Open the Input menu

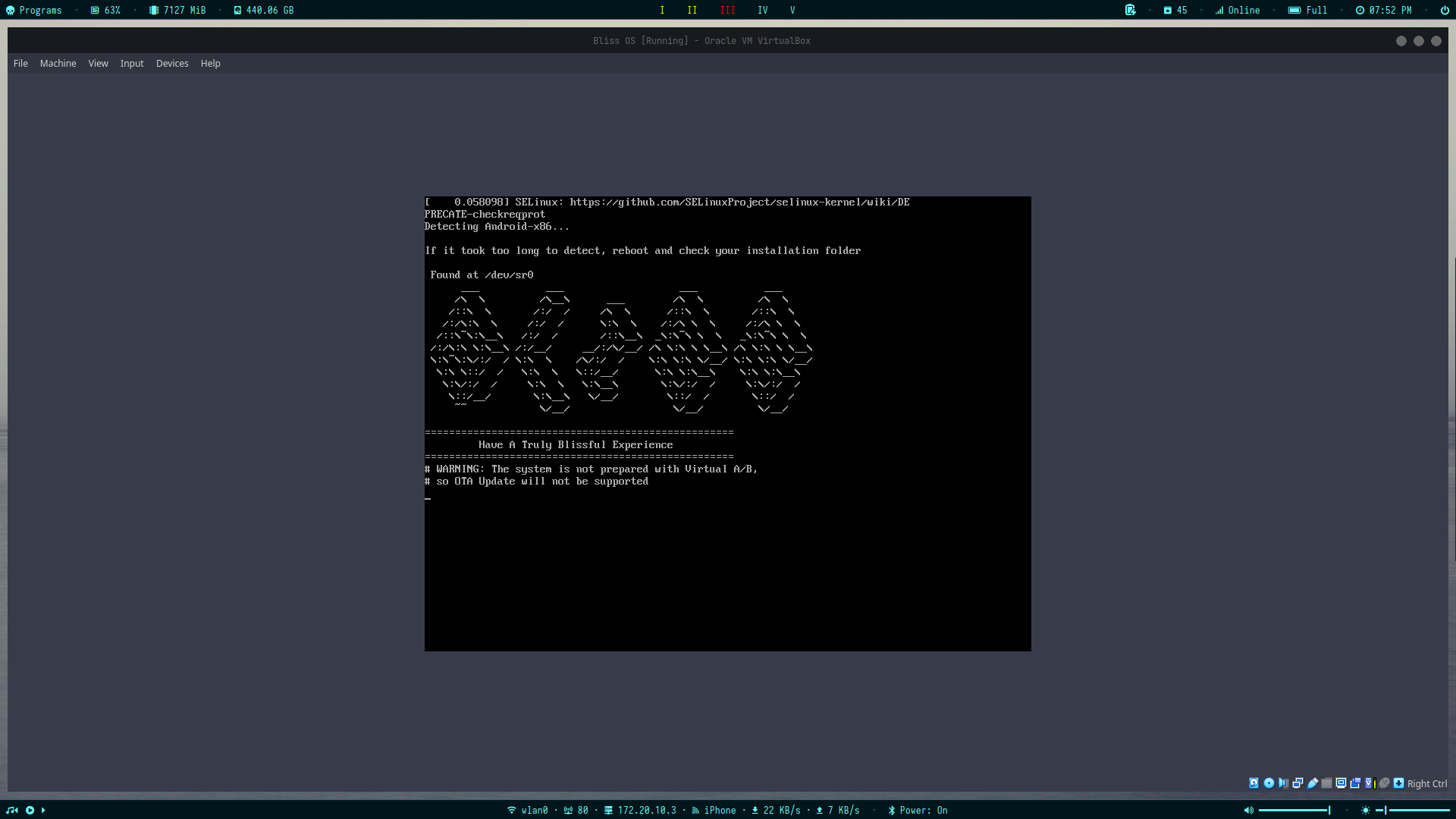click(132, 64)
